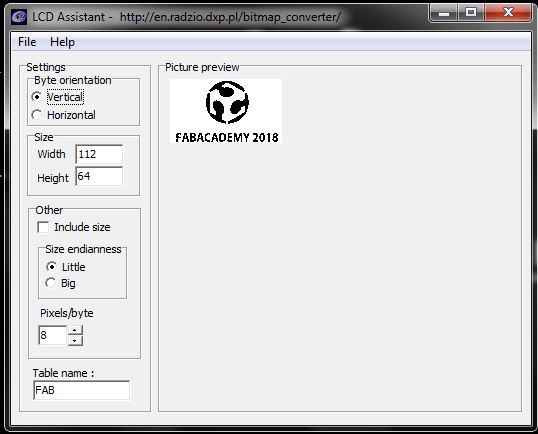Open the Help menu
The image size is (538, 434).
(62, 42)
